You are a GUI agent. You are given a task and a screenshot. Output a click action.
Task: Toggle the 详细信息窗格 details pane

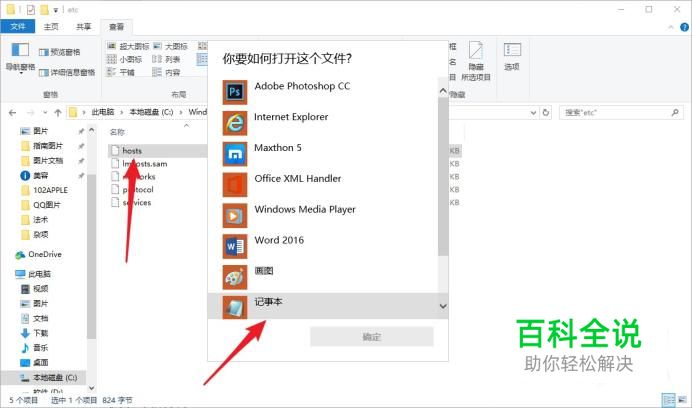point(67,72)
